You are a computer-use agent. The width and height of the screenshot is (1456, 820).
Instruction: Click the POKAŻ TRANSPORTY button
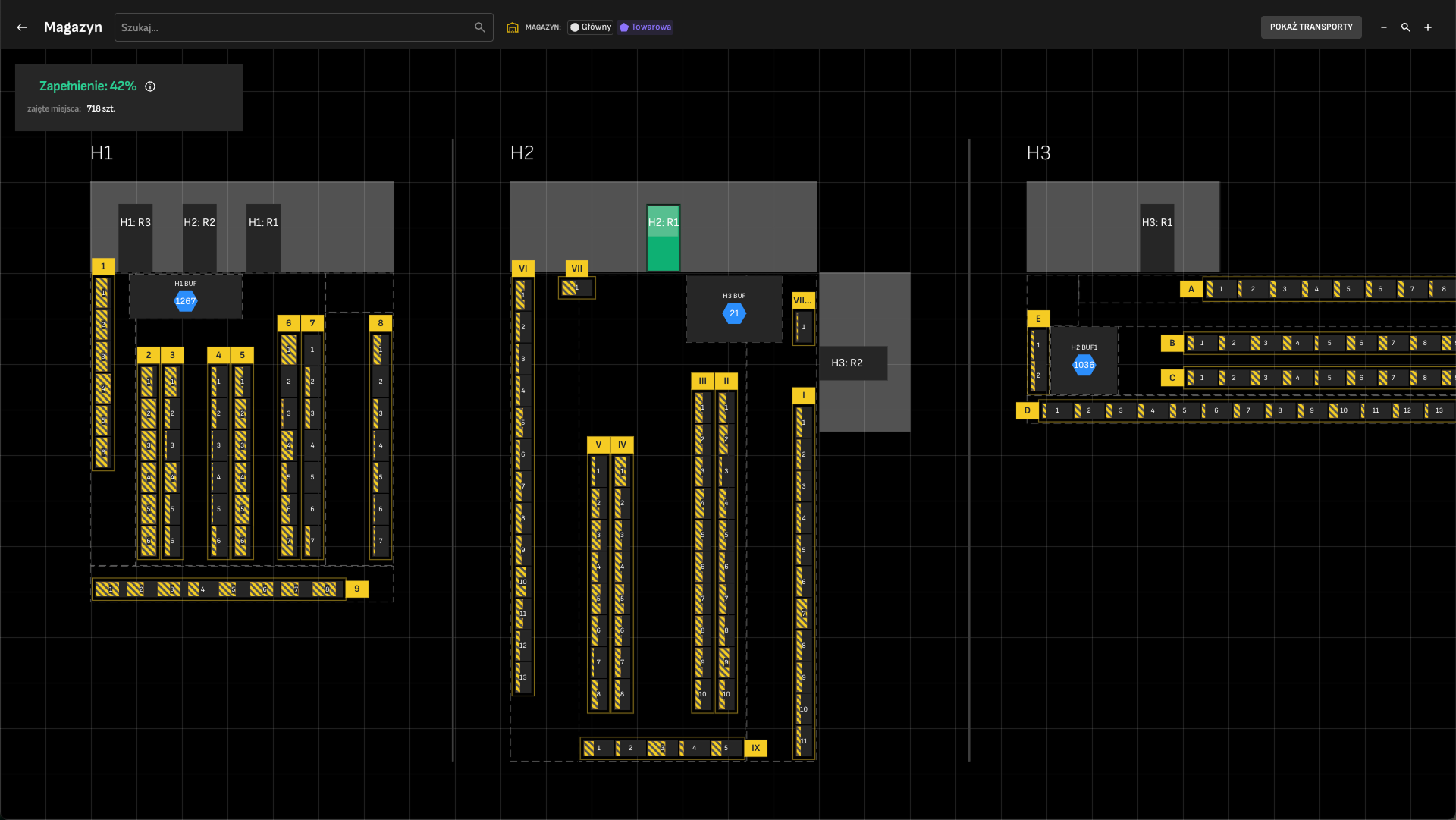[1311, 27]
